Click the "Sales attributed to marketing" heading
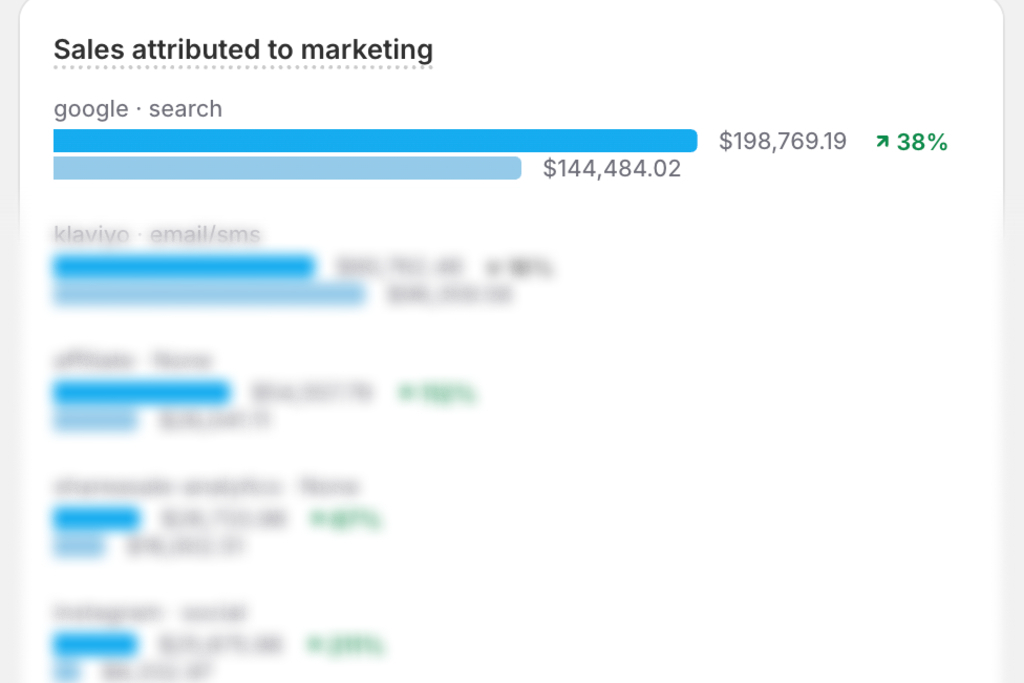The width and height of the screenshot is (1024, 683). [243, 49]
